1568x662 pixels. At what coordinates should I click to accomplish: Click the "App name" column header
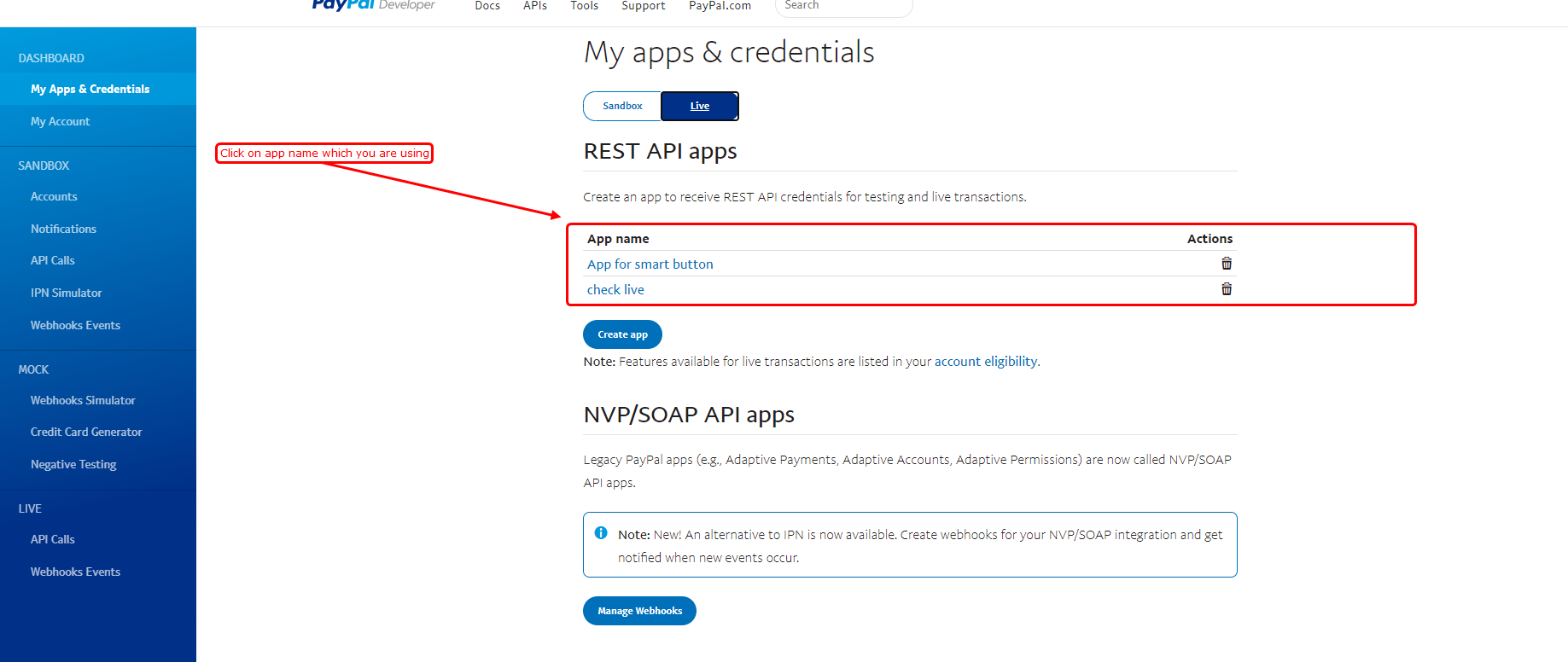(618, 239)
